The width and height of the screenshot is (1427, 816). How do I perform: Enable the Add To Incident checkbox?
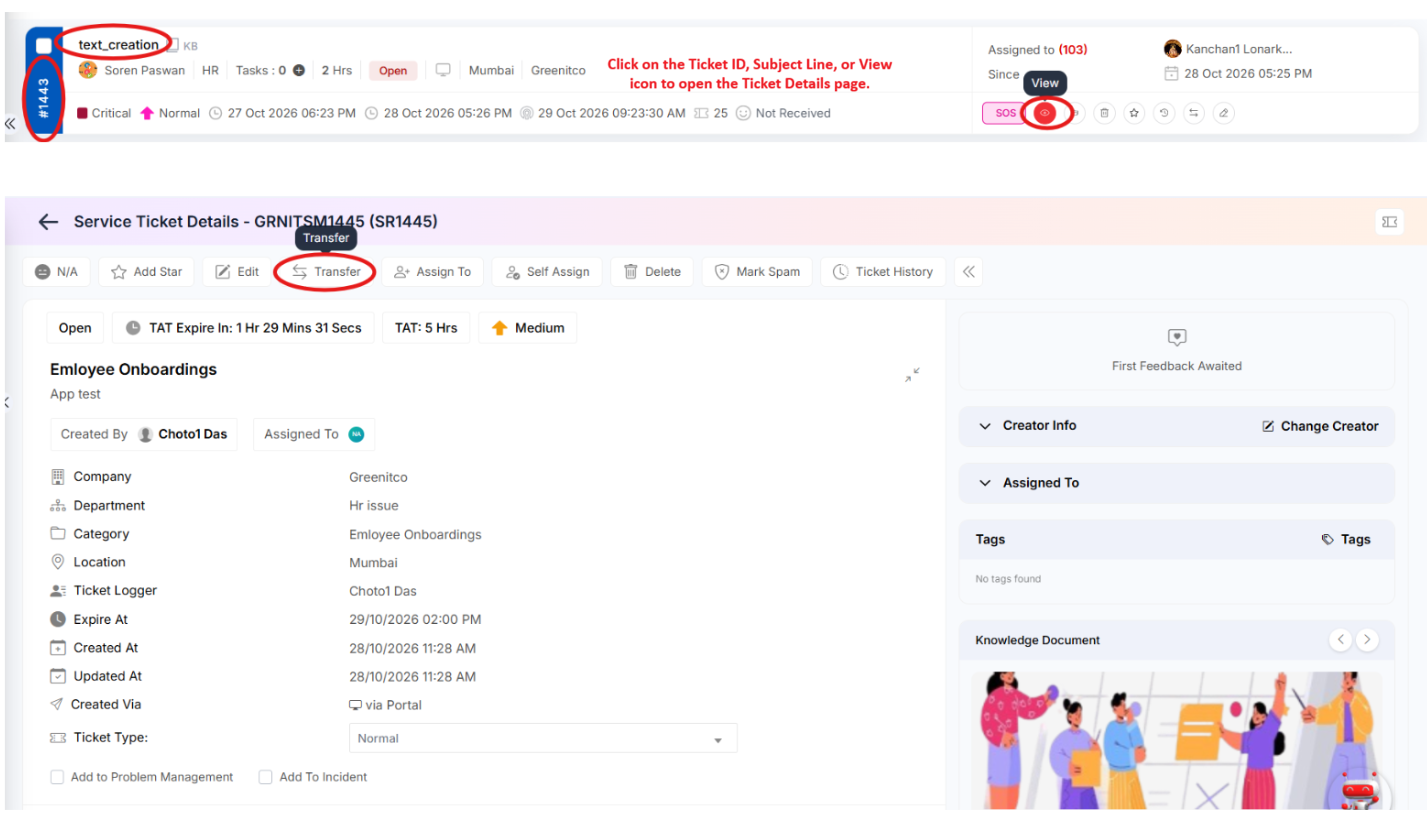[x=265, y=777]
